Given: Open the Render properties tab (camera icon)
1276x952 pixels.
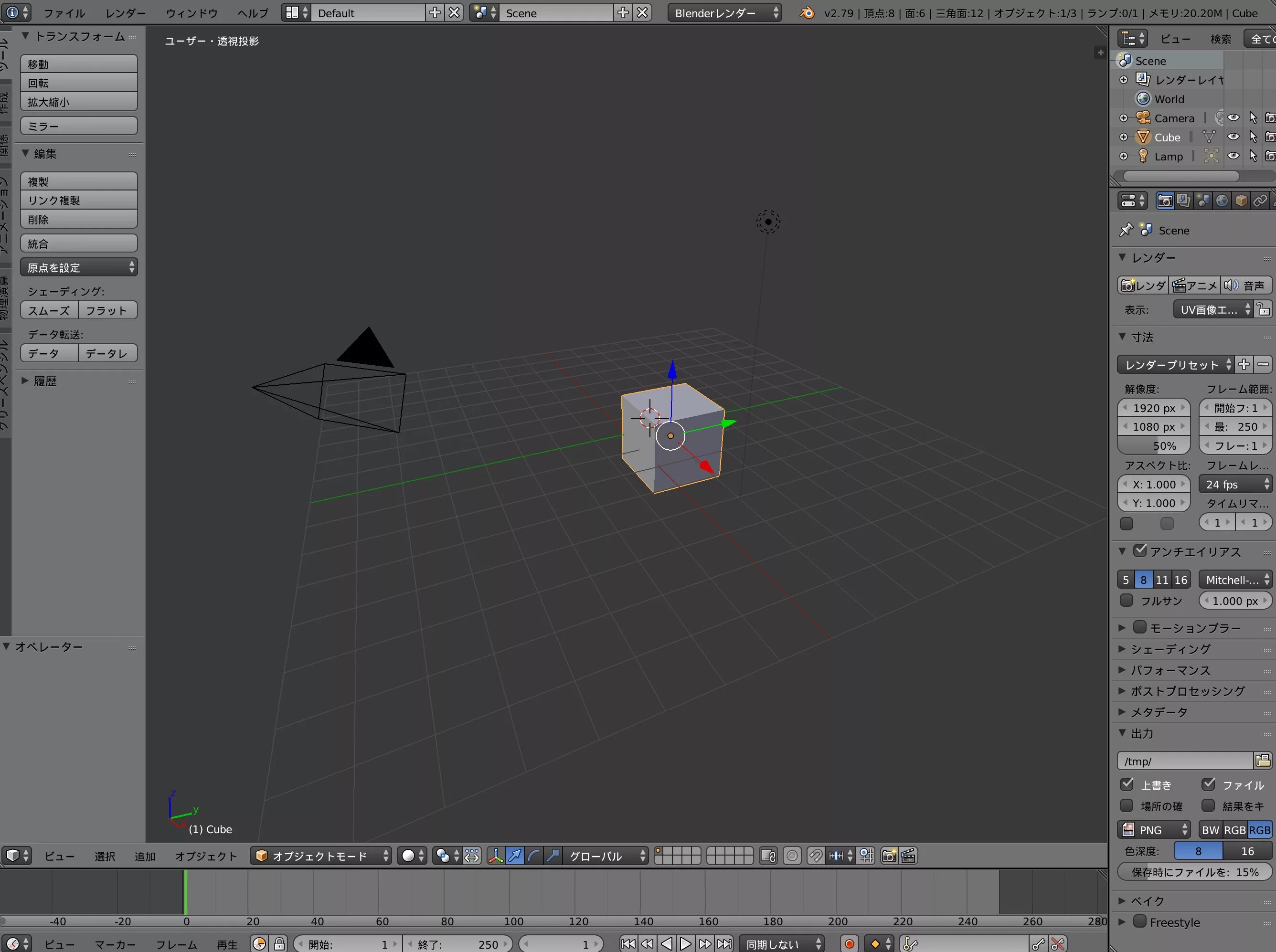Looking at the screenshot, I should coord(1165,200).
